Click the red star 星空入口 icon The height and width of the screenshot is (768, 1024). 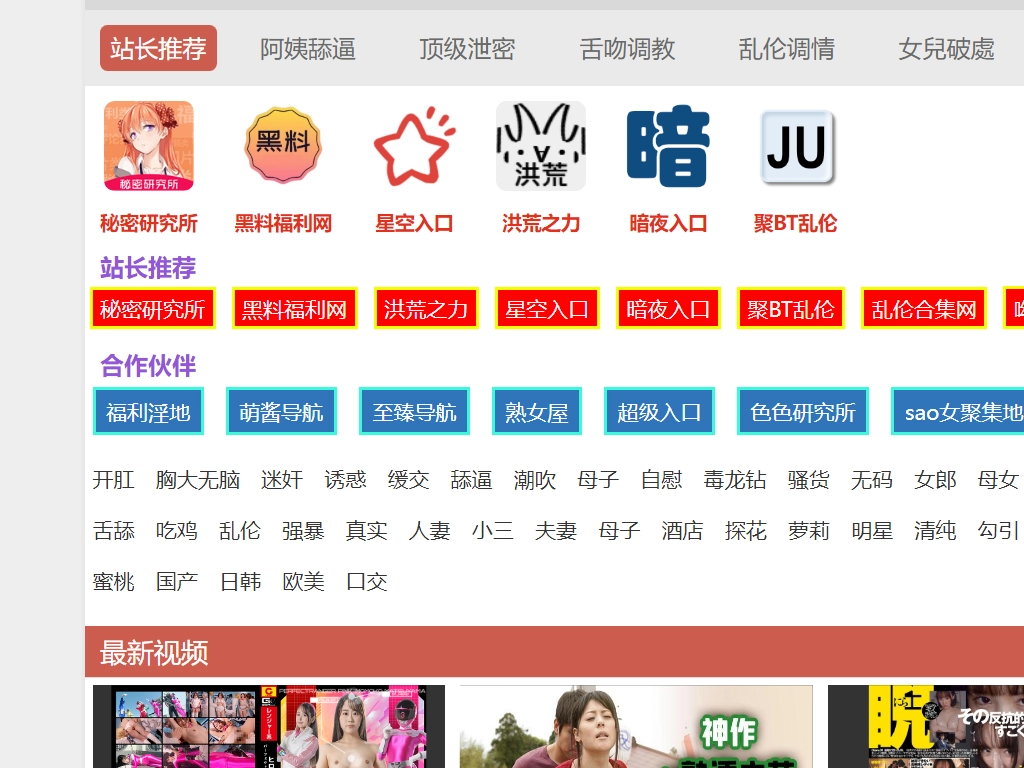[x=414, y=146]
